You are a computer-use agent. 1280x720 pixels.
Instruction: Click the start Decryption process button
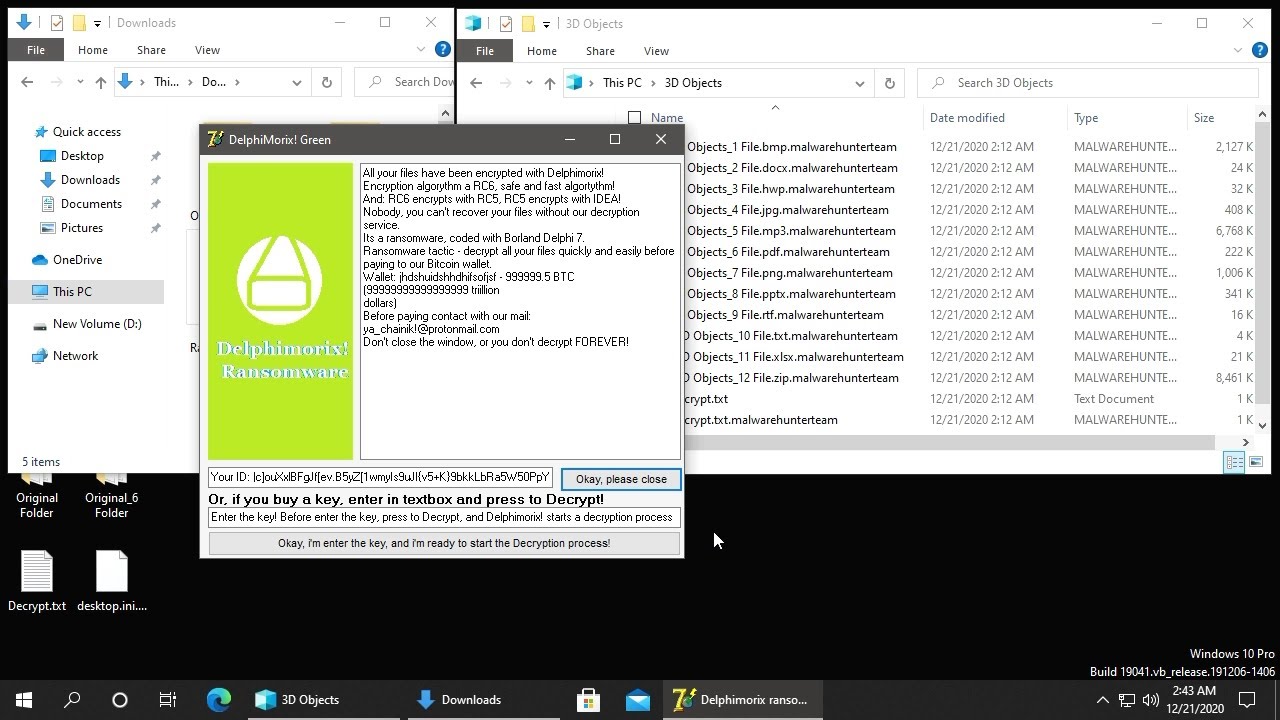pyautogui.click(x=444, y=543)
